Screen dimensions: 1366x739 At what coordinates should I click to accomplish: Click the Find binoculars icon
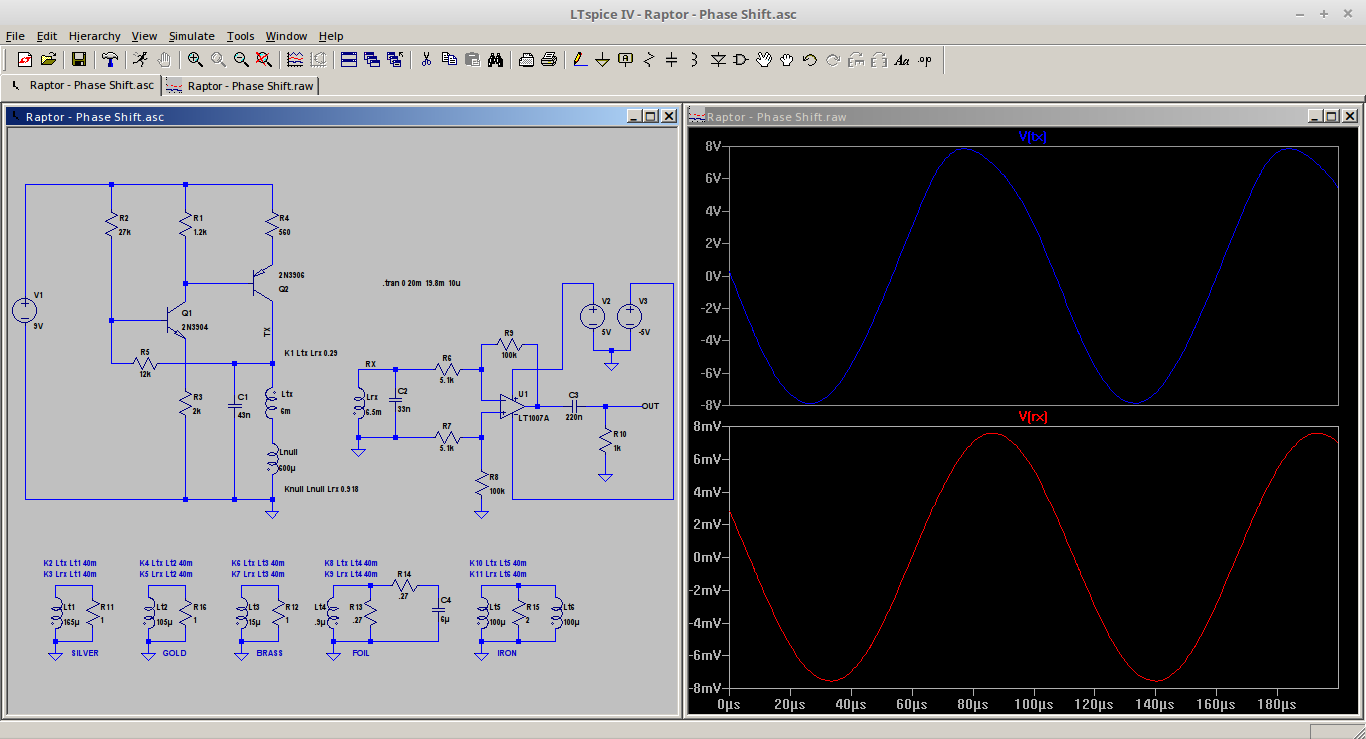coord(495,60)
